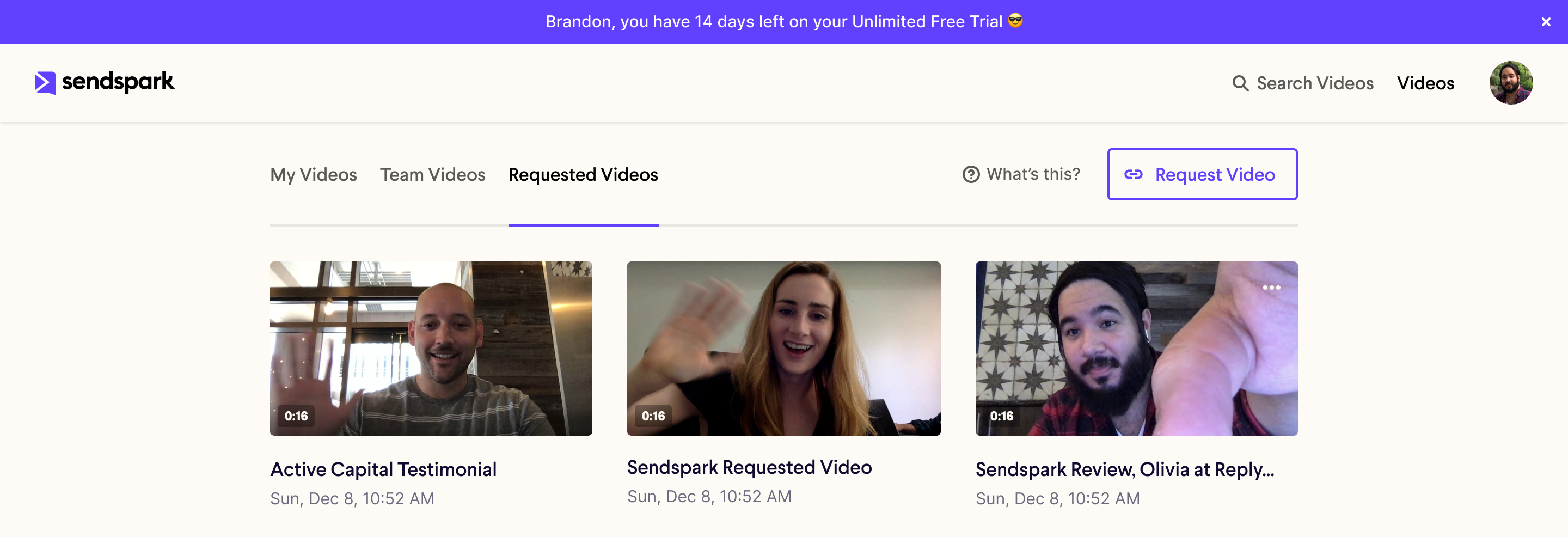Click the 0:16 badge on Sendspark Requested Video
The height and width of the screenshot is (537, 1568).
[x=653, y=416]
